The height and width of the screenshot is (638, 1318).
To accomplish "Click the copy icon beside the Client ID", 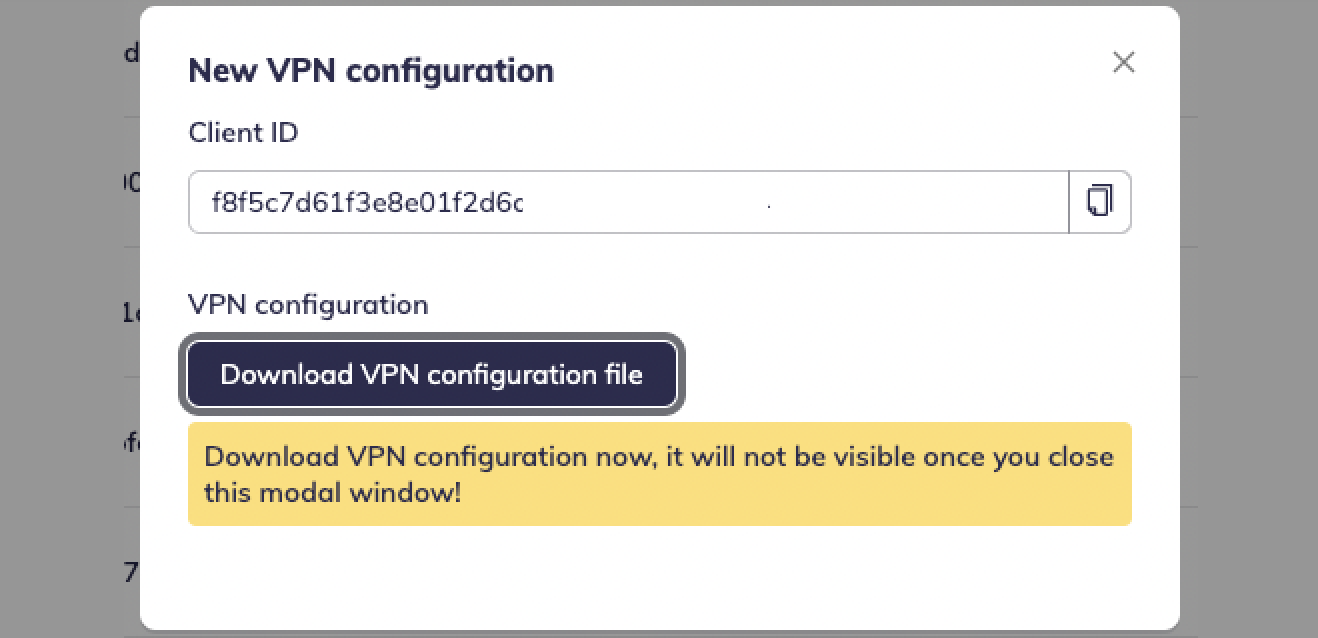I will click(1100, 201).
